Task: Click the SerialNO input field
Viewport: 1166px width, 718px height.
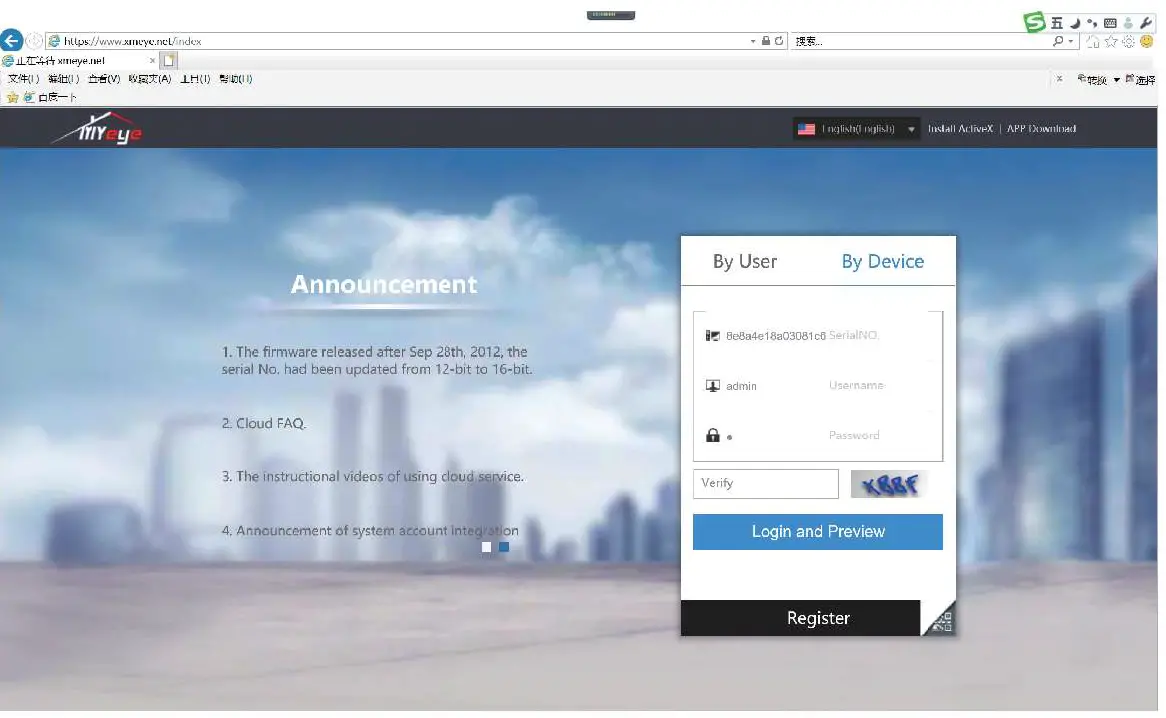Action: (x=818, y=336)
